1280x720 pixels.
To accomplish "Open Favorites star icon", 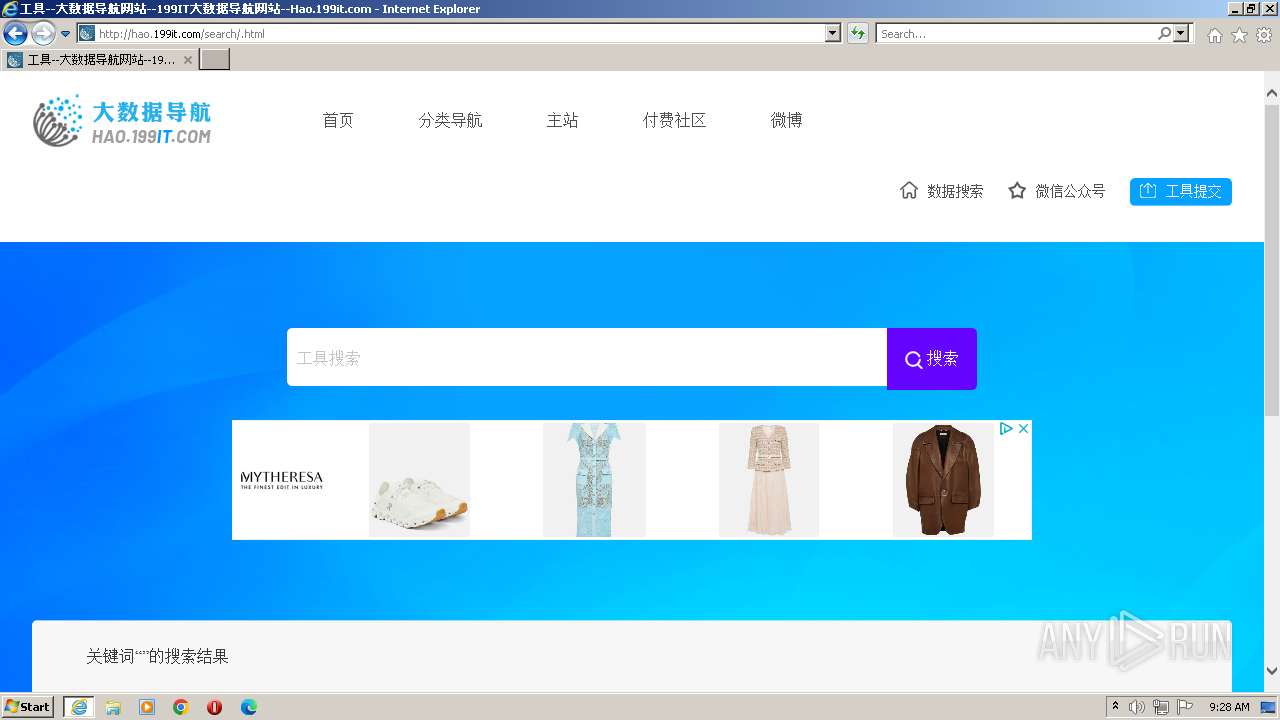I will (1239, 35).
